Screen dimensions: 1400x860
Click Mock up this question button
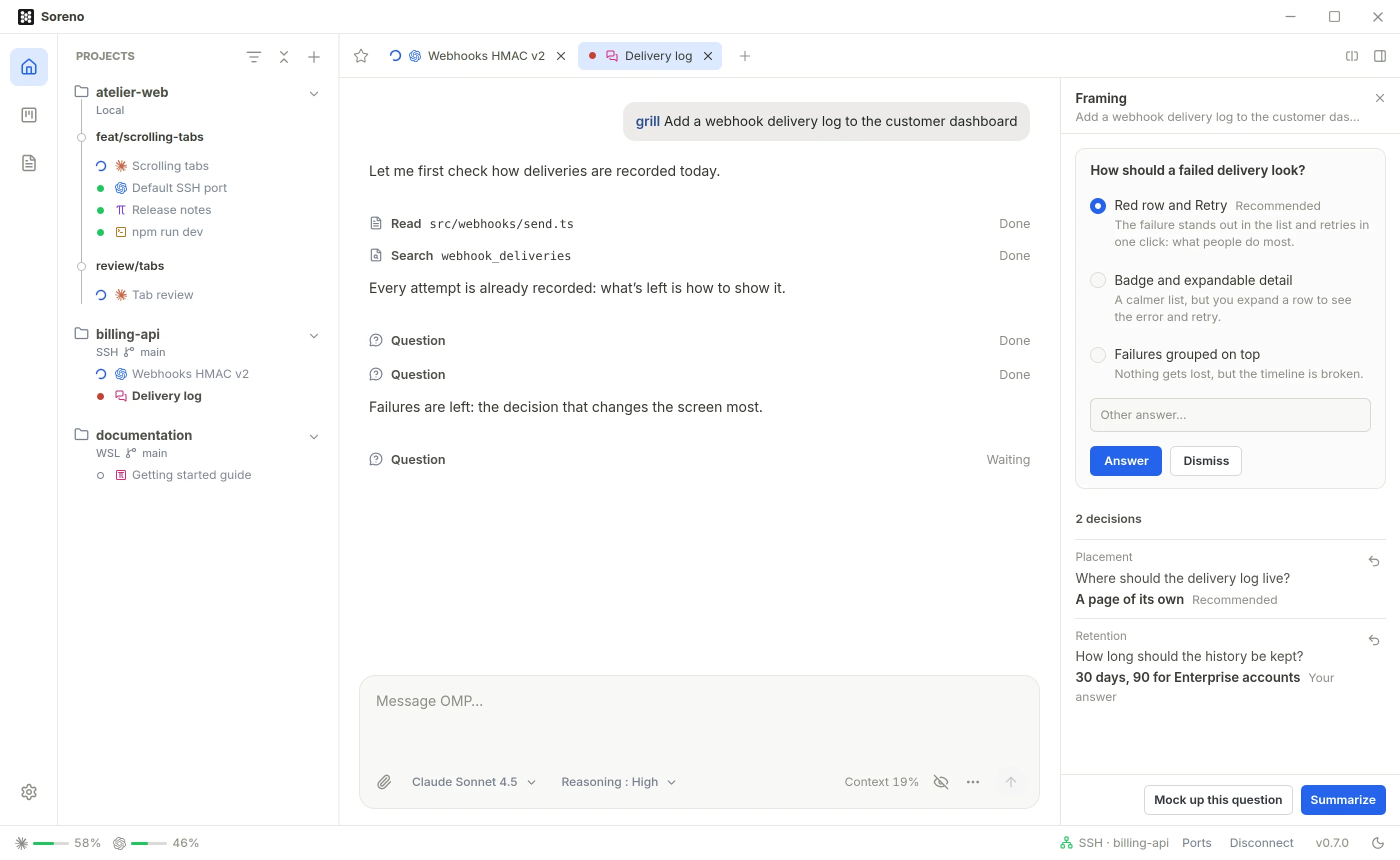pos(1217,799)
